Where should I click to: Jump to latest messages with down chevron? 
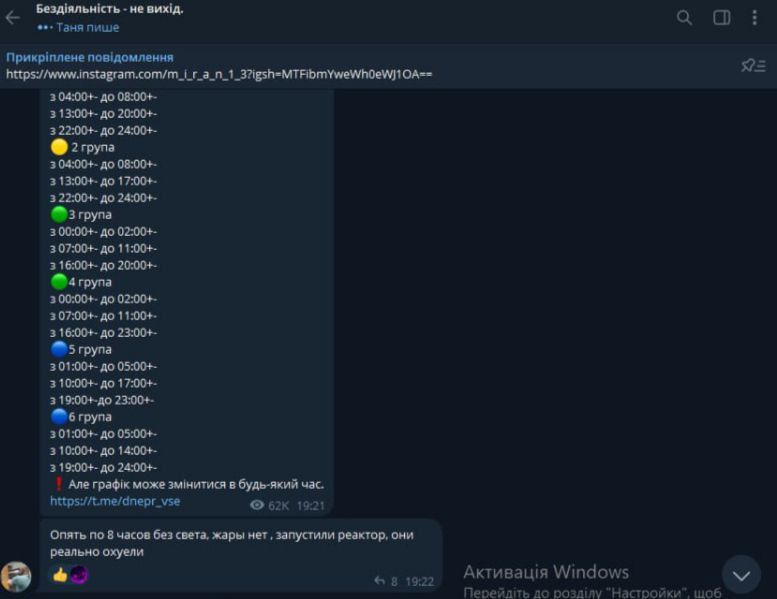[741, 575]
